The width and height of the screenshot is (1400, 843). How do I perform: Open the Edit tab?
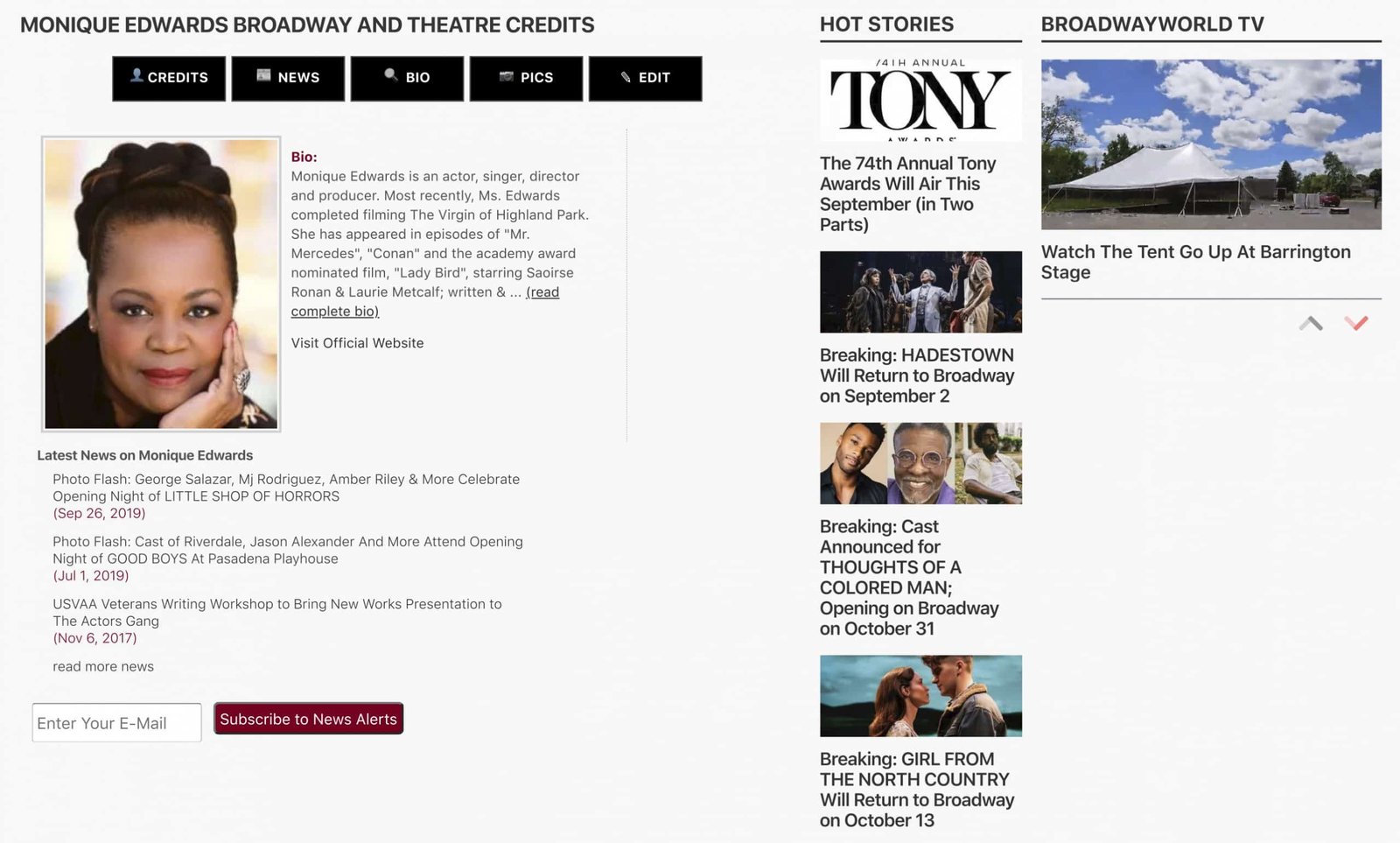[645, 78]
